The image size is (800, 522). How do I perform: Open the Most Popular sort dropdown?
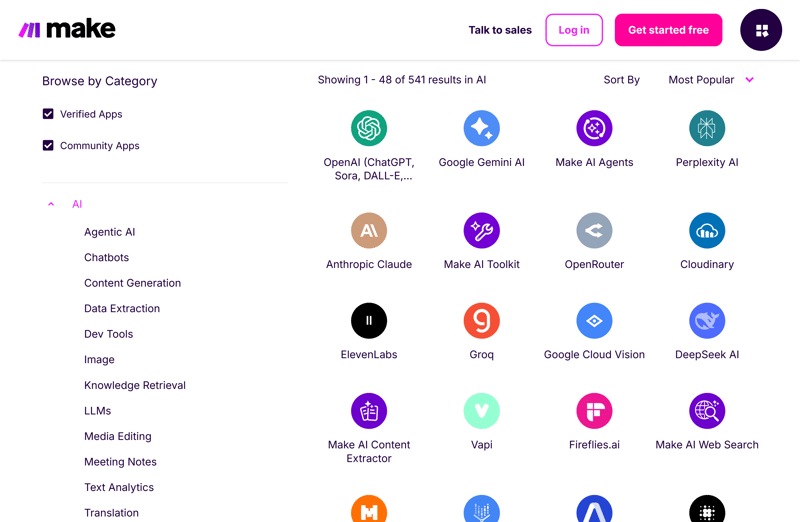tap(711, 80)
